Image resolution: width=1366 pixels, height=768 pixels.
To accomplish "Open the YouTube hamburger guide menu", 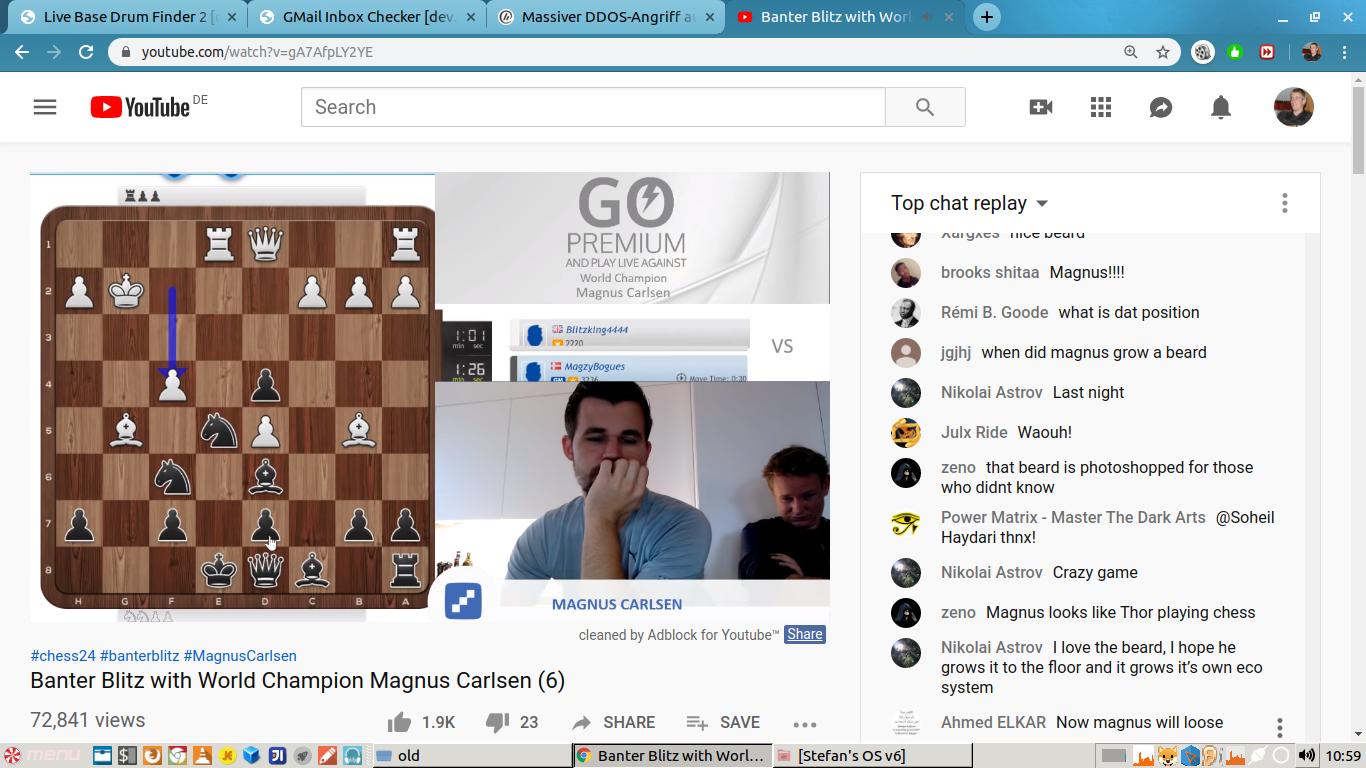I will click(x=45, y=107).
